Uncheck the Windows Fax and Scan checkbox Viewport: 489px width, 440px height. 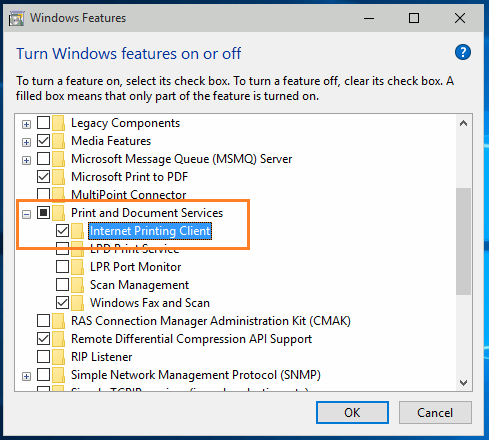pos(62,302)
